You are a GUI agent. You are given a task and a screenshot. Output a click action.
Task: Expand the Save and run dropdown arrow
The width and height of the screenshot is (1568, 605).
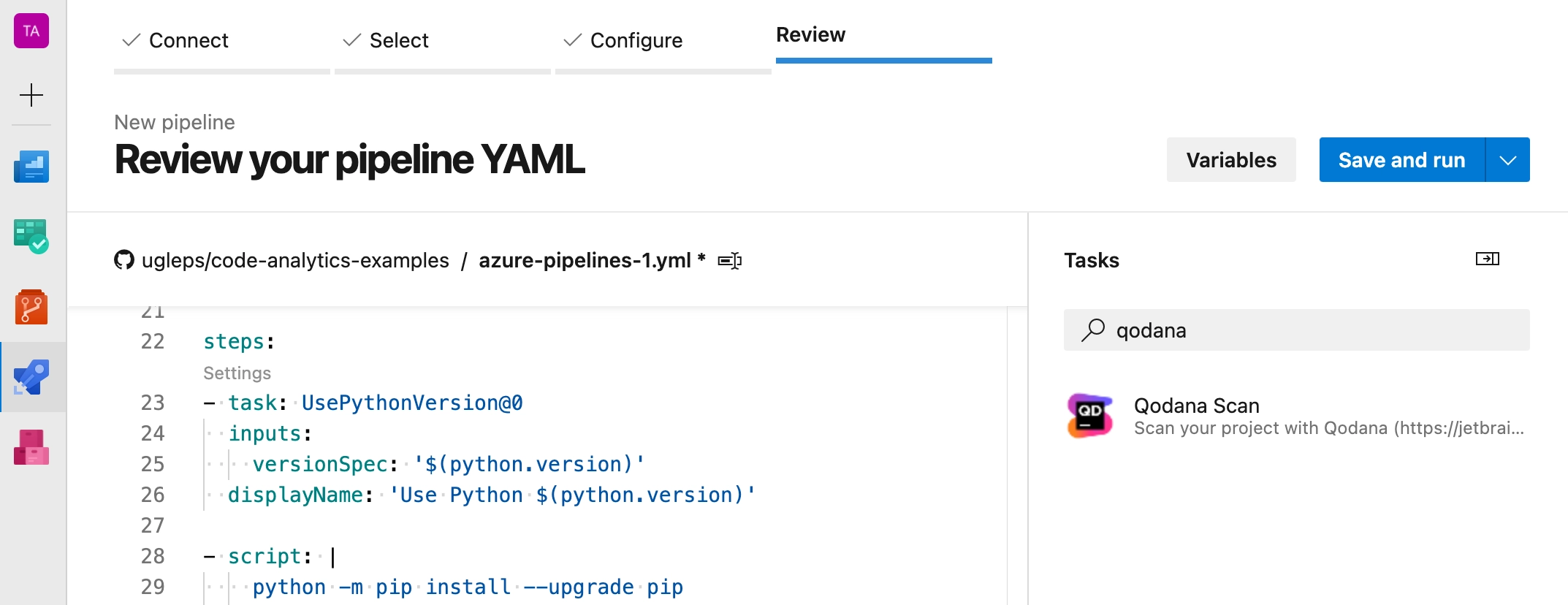[x=1508, y=160]
